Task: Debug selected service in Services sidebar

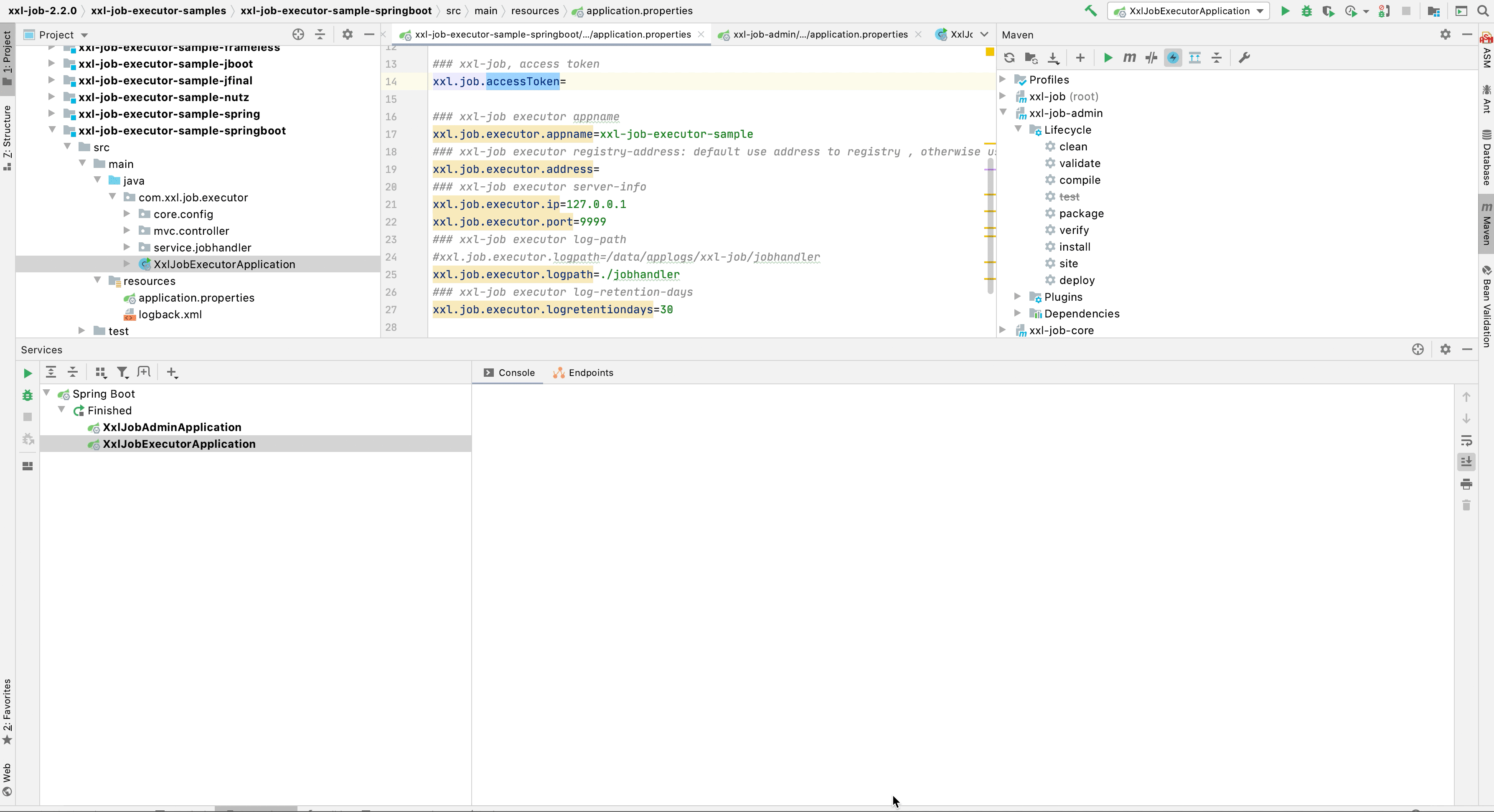Action: coord(27,396)
